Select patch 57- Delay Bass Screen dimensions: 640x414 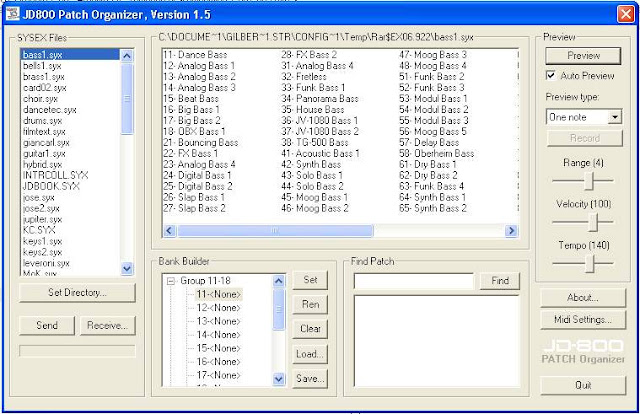pyautogui.click(x=429, y=142)
